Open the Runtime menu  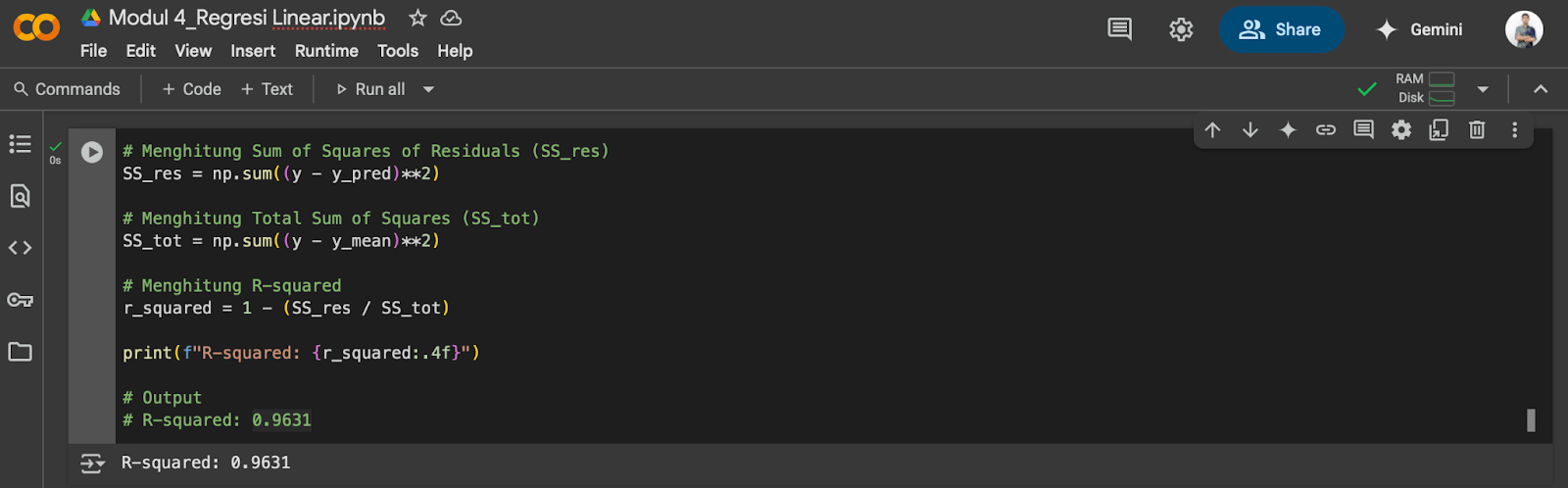326,51
